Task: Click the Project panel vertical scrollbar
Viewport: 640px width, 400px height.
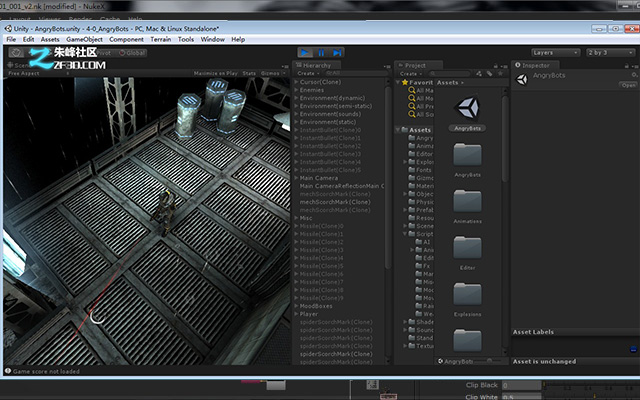Action: coord(505,139)
